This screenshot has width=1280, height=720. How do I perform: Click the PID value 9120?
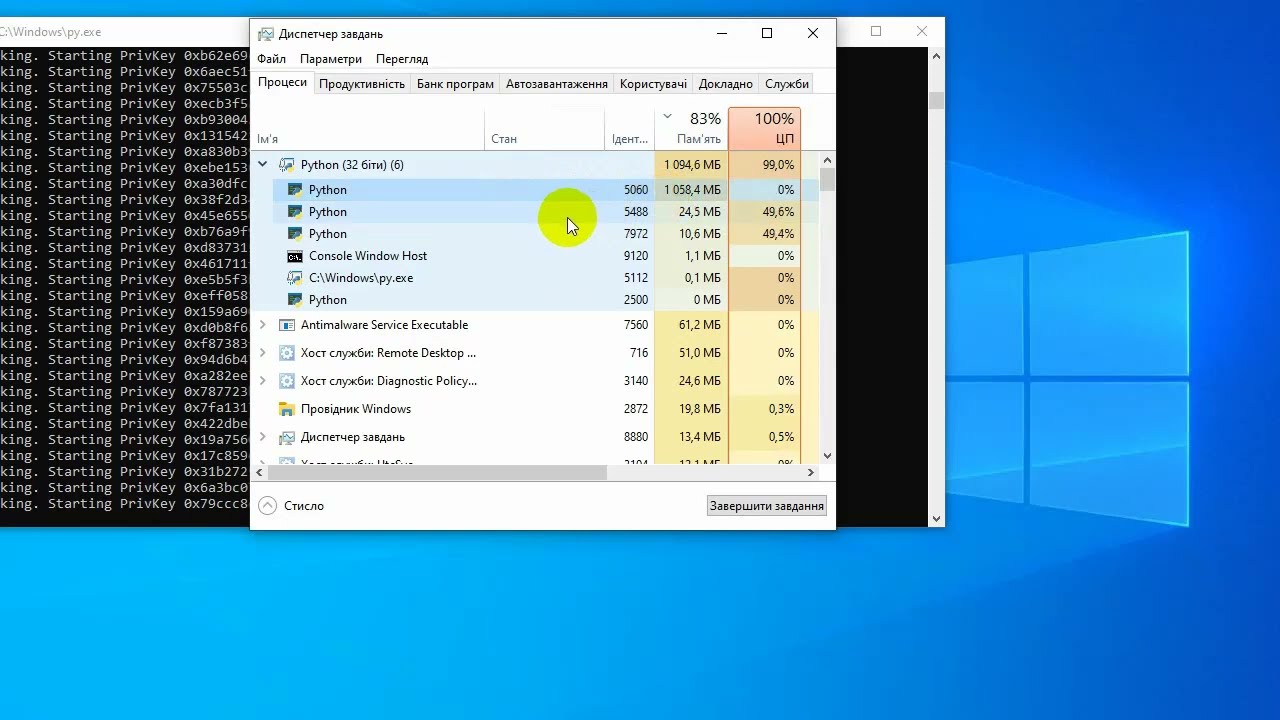click(636, 256)
